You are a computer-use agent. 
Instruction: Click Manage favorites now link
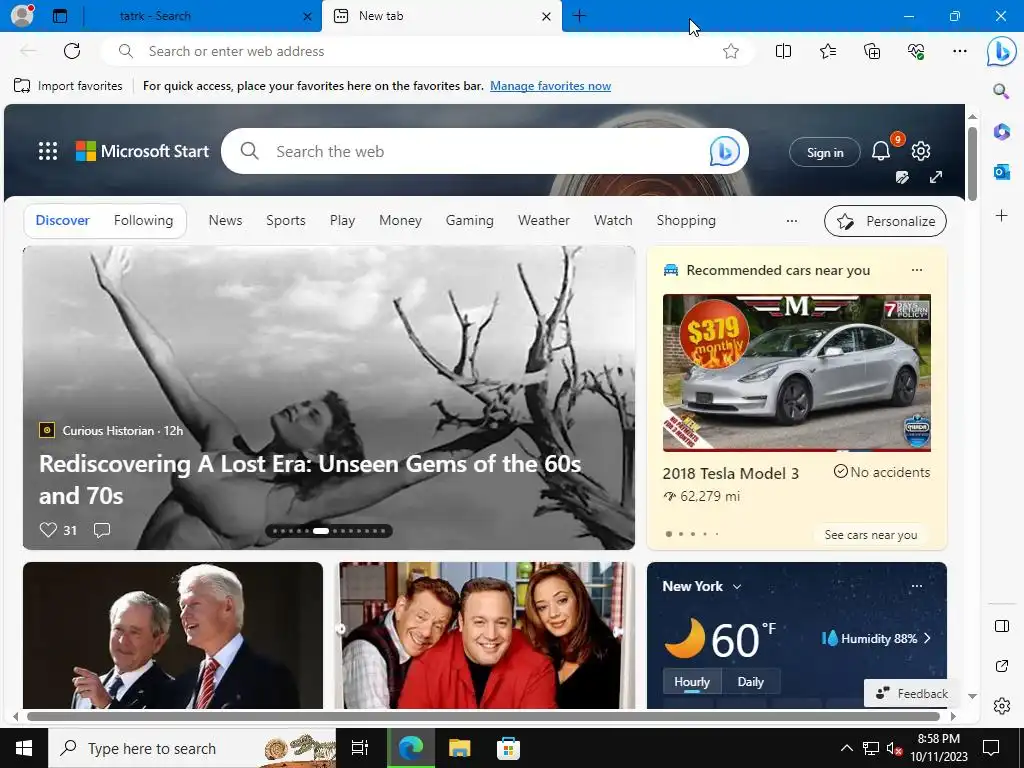550,86
